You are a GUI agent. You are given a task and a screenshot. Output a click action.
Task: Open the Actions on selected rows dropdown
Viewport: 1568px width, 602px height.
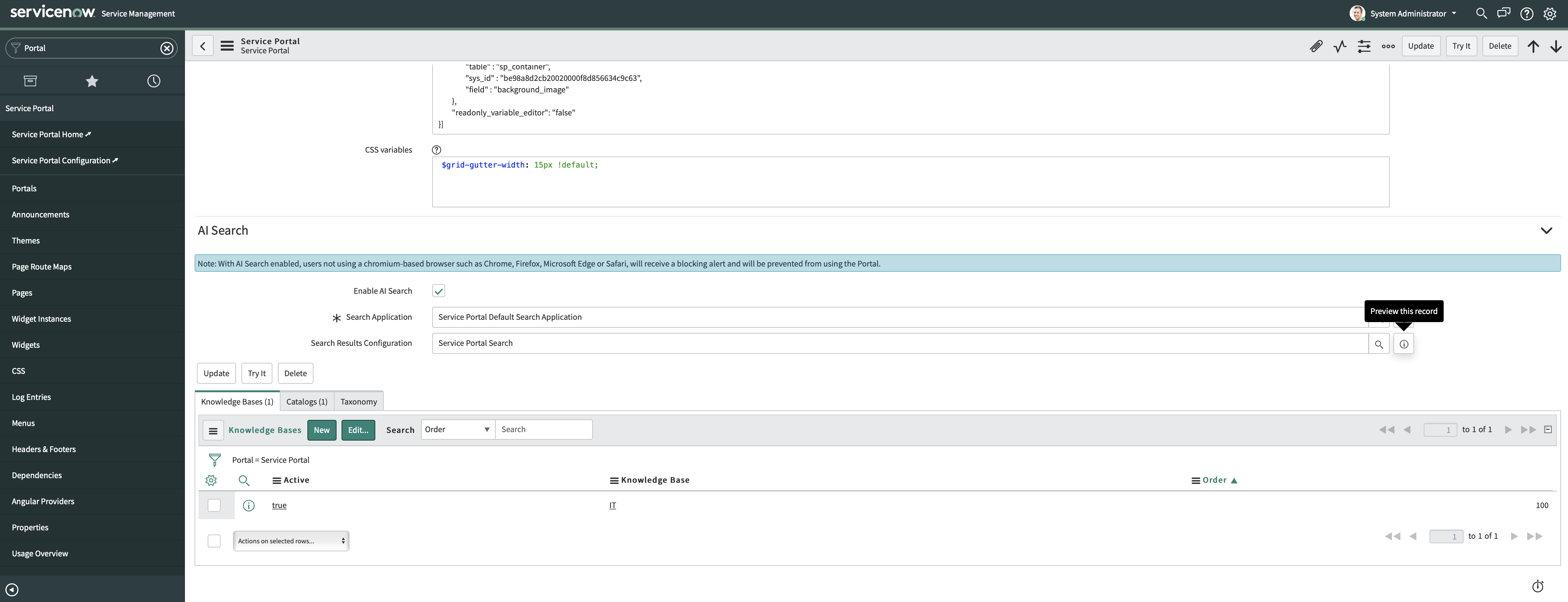291,541
